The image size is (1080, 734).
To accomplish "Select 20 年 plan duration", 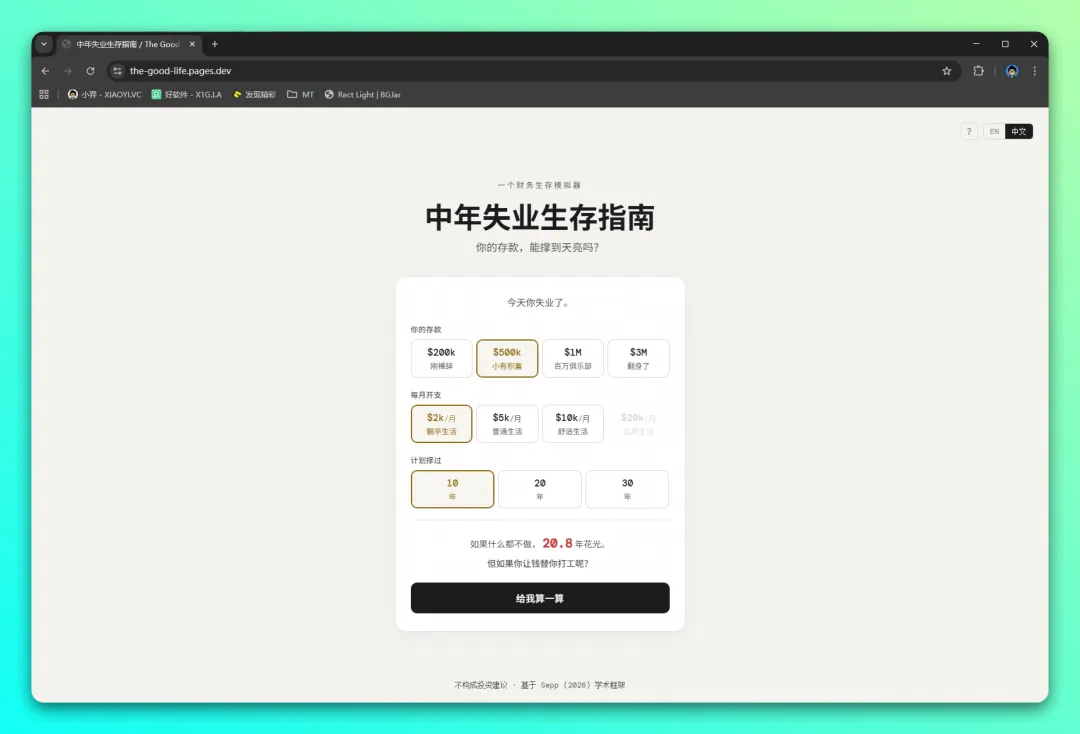I will point(540,489).
